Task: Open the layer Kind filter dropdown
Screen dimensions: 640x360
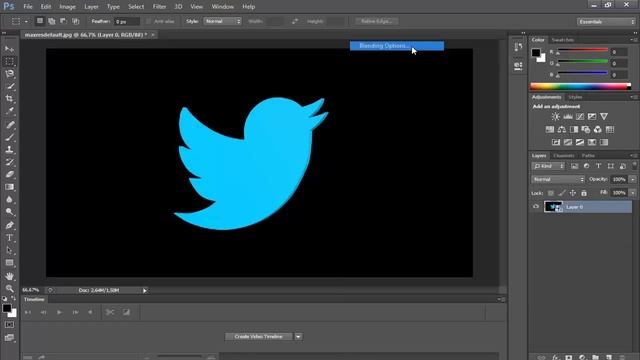Action: pyautogui.click(x=548, y=166)
